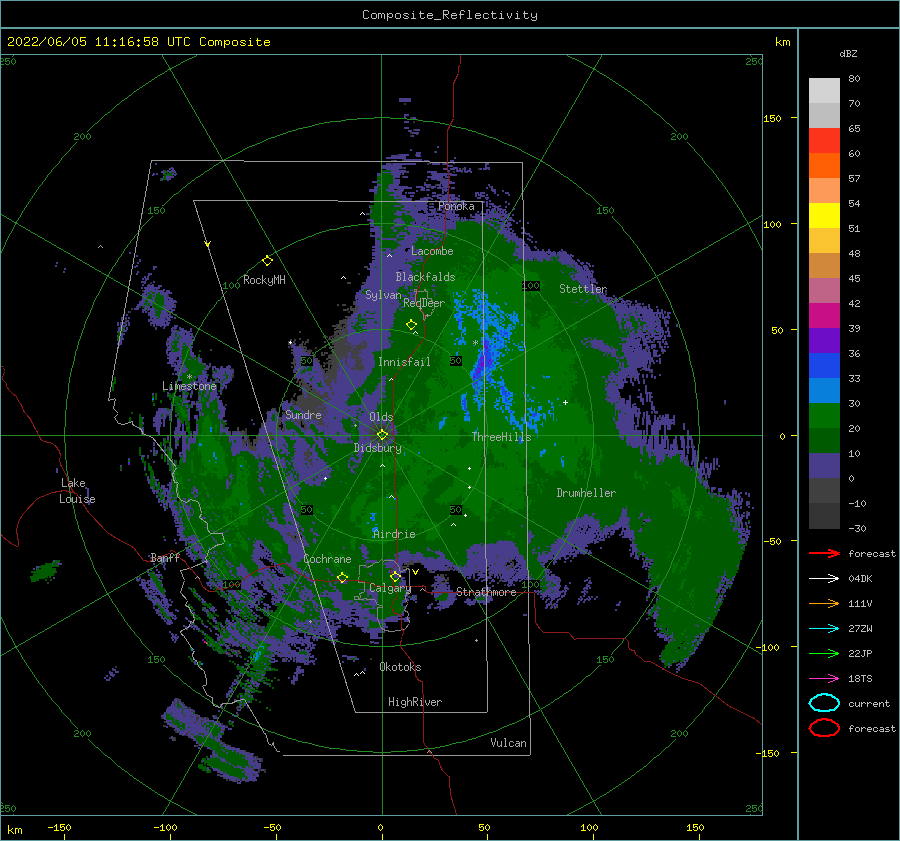Pick the red color swatch in dBZ scale
The height and width of the screenshot is (841, 900).
824,141
